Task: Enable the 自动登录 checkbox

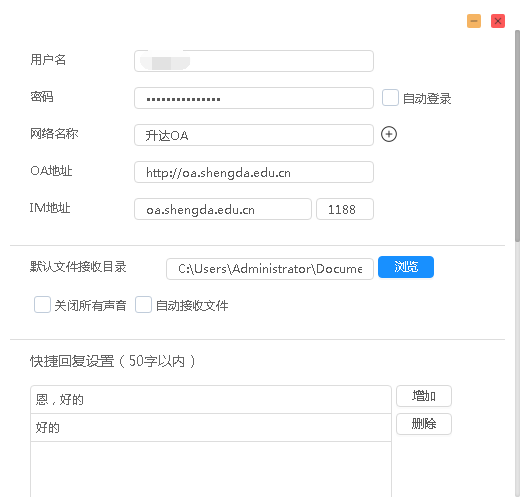Action: point(390,98)
